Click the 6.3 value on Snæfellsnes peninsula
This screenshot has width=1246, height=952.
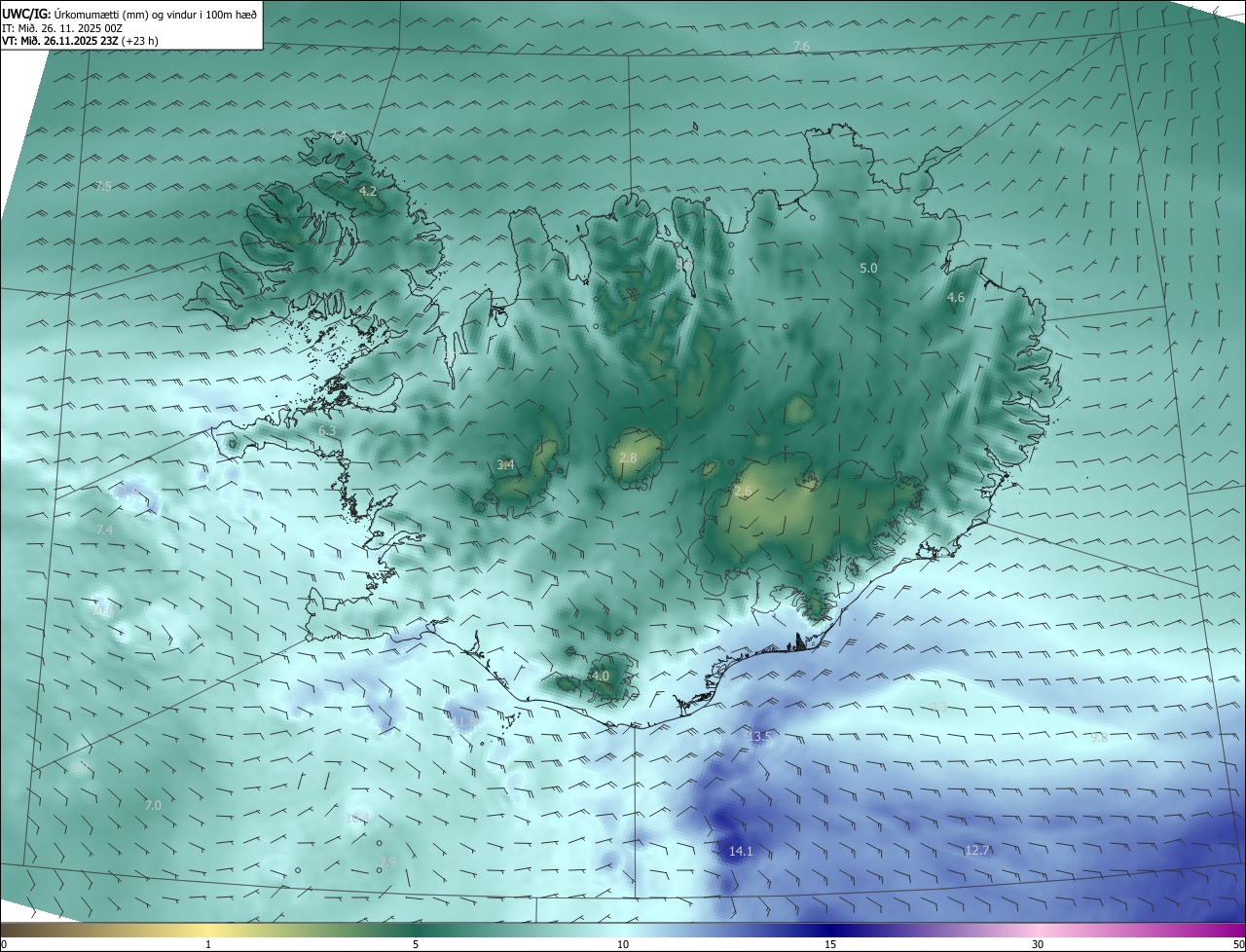327,429
